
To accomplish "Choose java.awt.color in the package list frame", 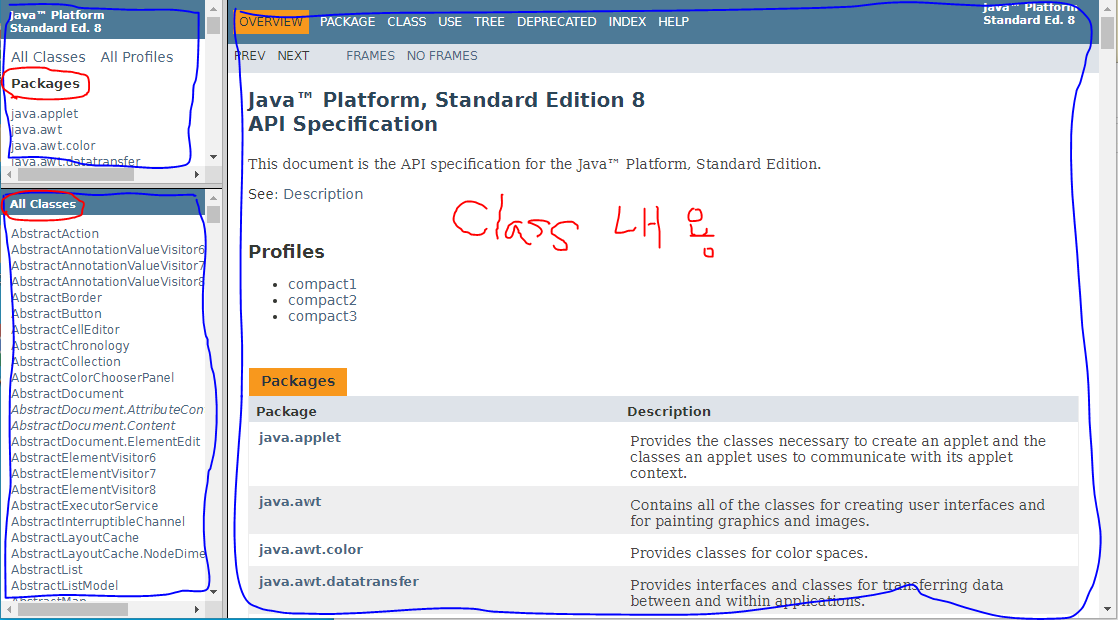I will pyautogui.click(x=53, y=145).
